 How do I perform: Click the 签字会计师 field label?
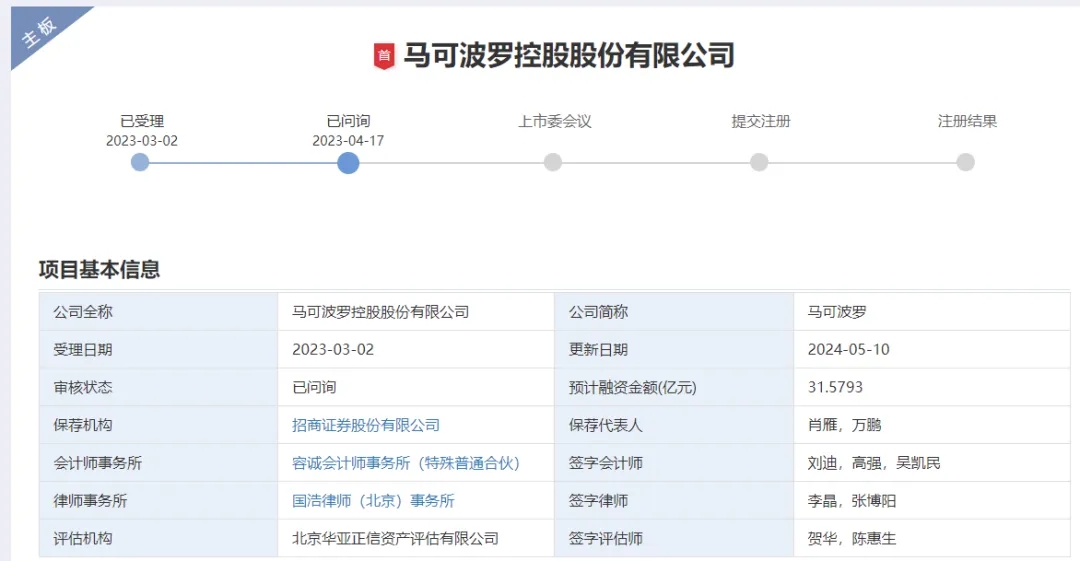[605, 463]
